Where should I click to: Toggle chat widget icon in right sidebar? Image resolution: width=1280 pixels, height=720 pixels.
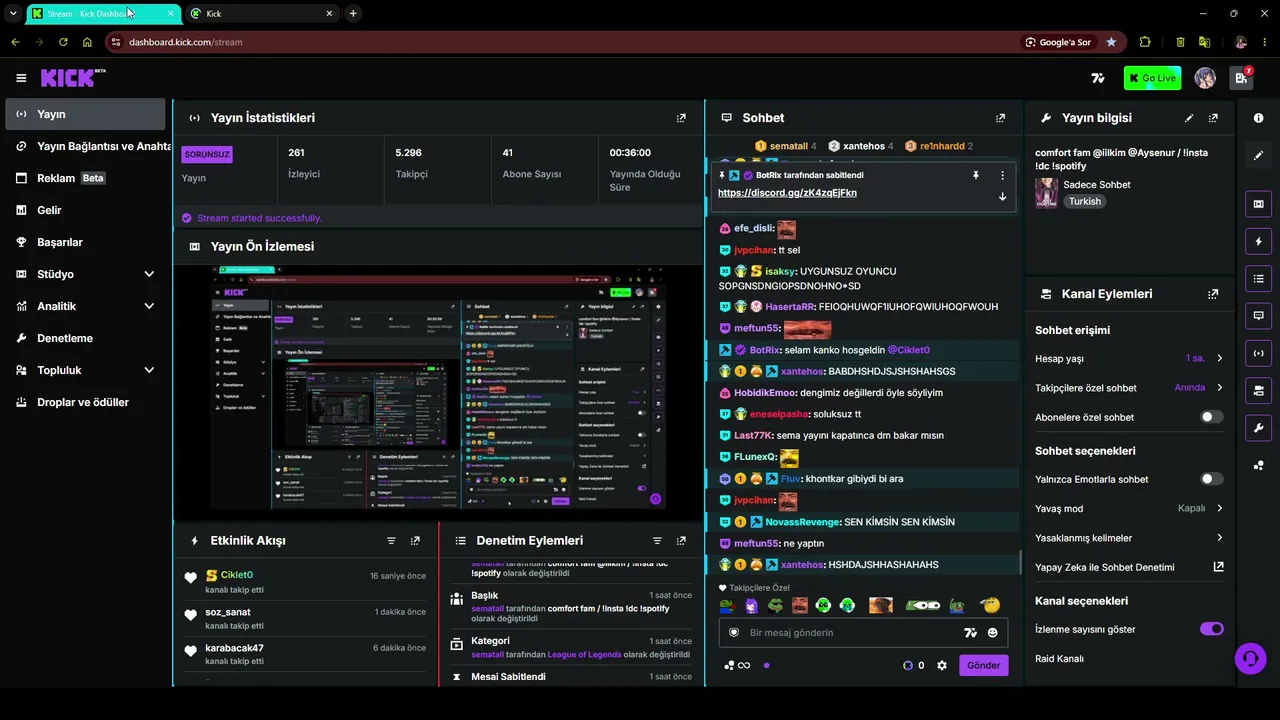(x=1258, y=315)
